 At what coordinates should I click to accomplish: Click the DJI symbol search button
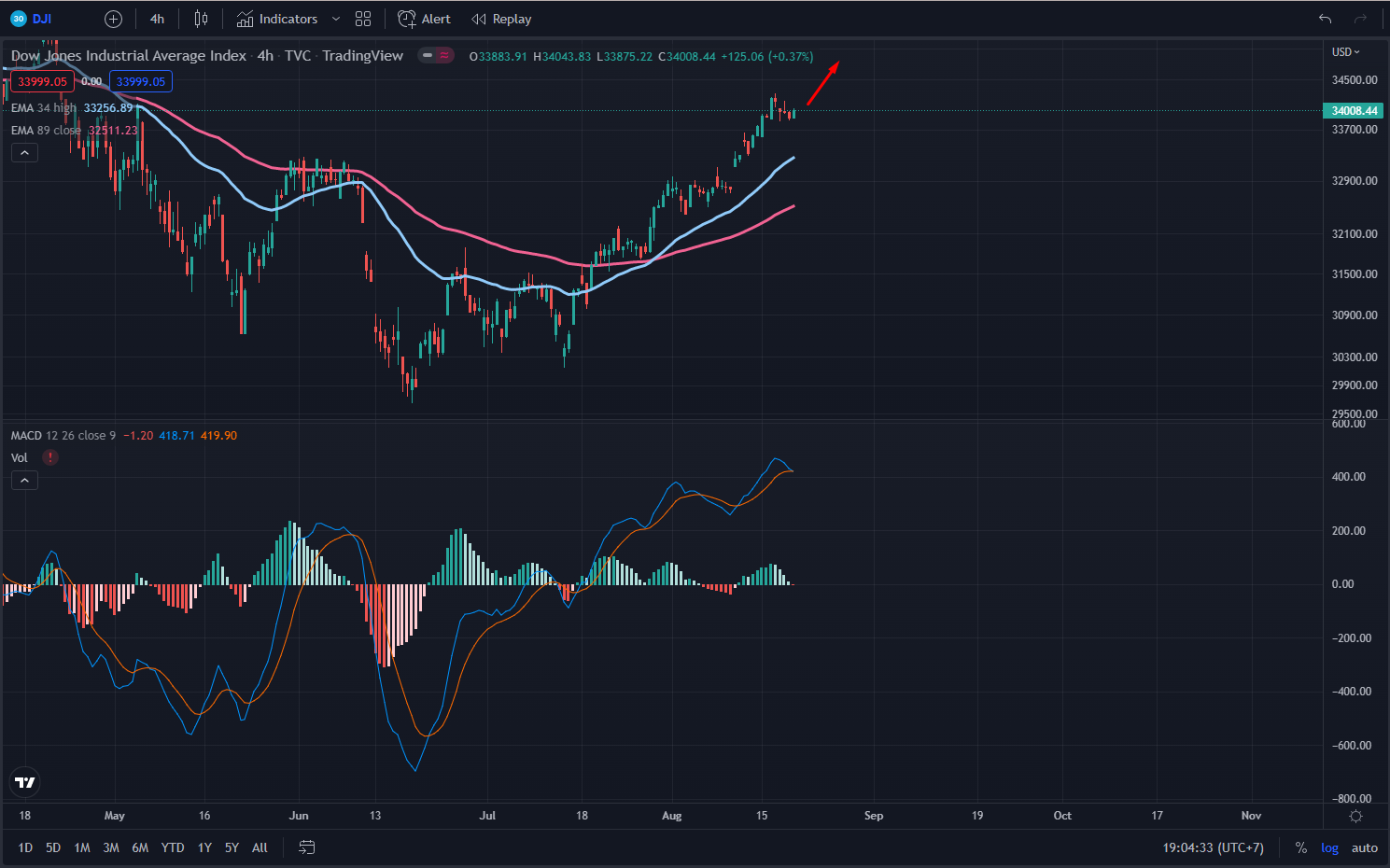(32, 19)
